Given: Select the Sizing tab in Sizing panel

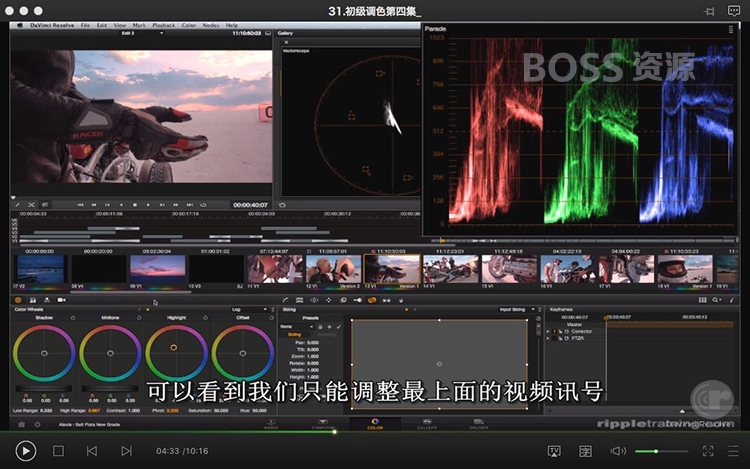Looking at the screenshot, I should point(294,335).
